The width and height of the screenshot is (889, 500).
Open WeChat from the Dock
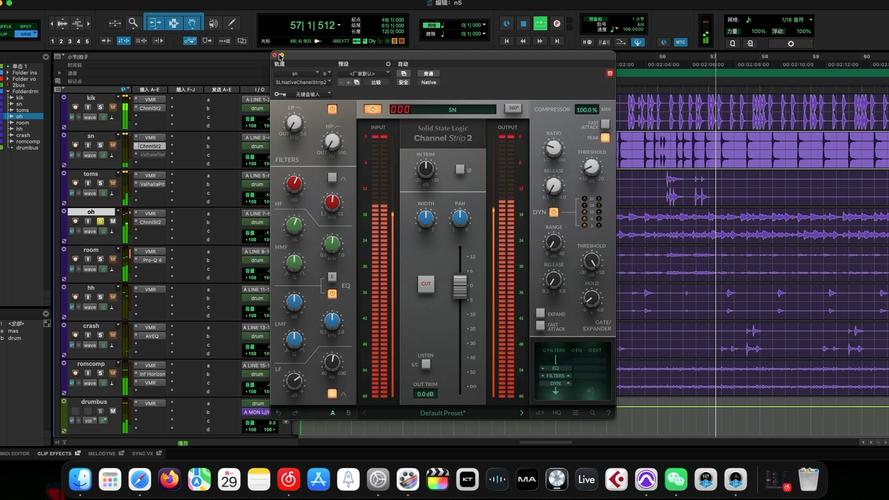point(675,480)
